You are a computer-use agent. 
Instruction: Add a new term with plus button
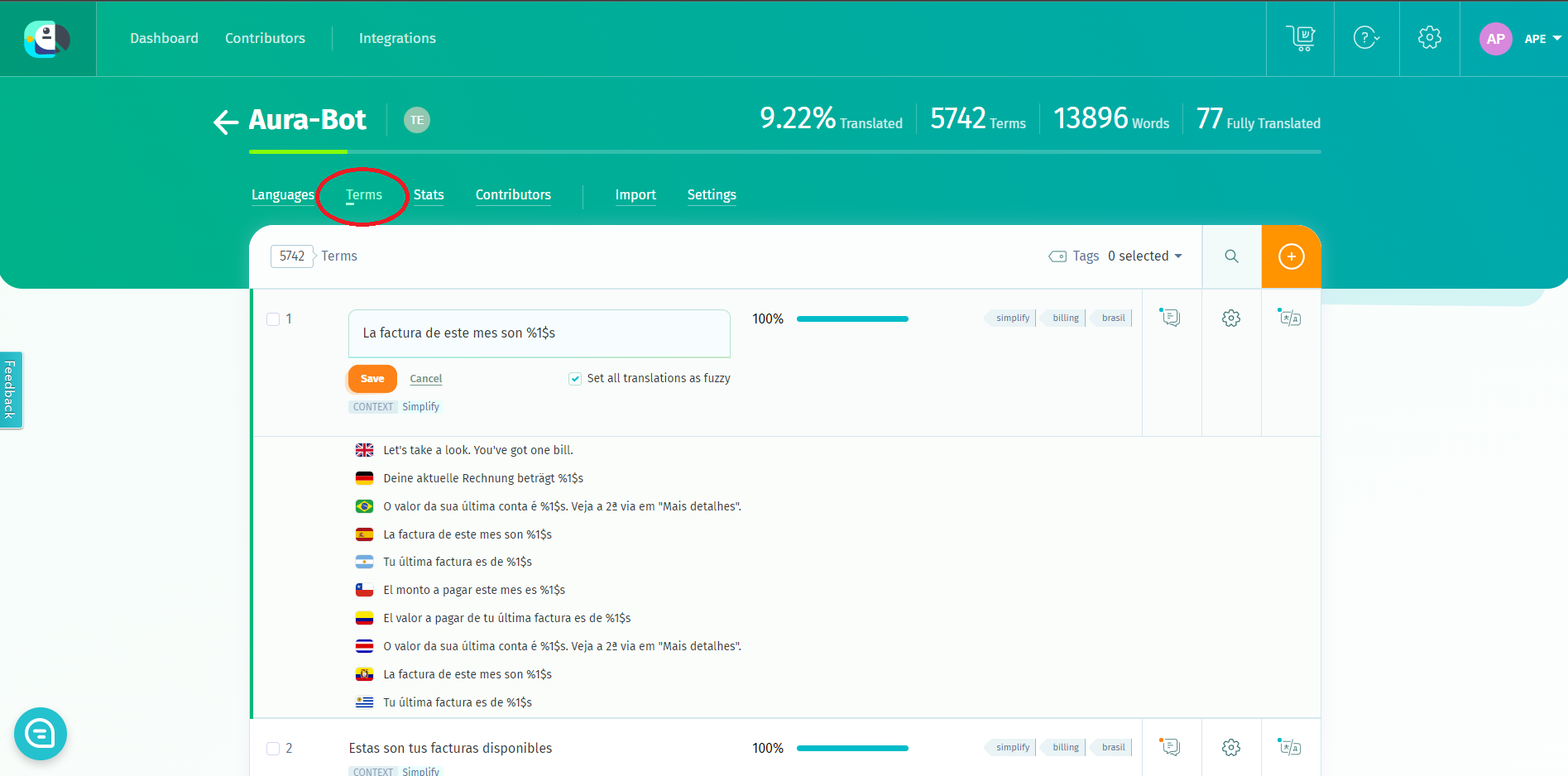(x=1292, y=256)
